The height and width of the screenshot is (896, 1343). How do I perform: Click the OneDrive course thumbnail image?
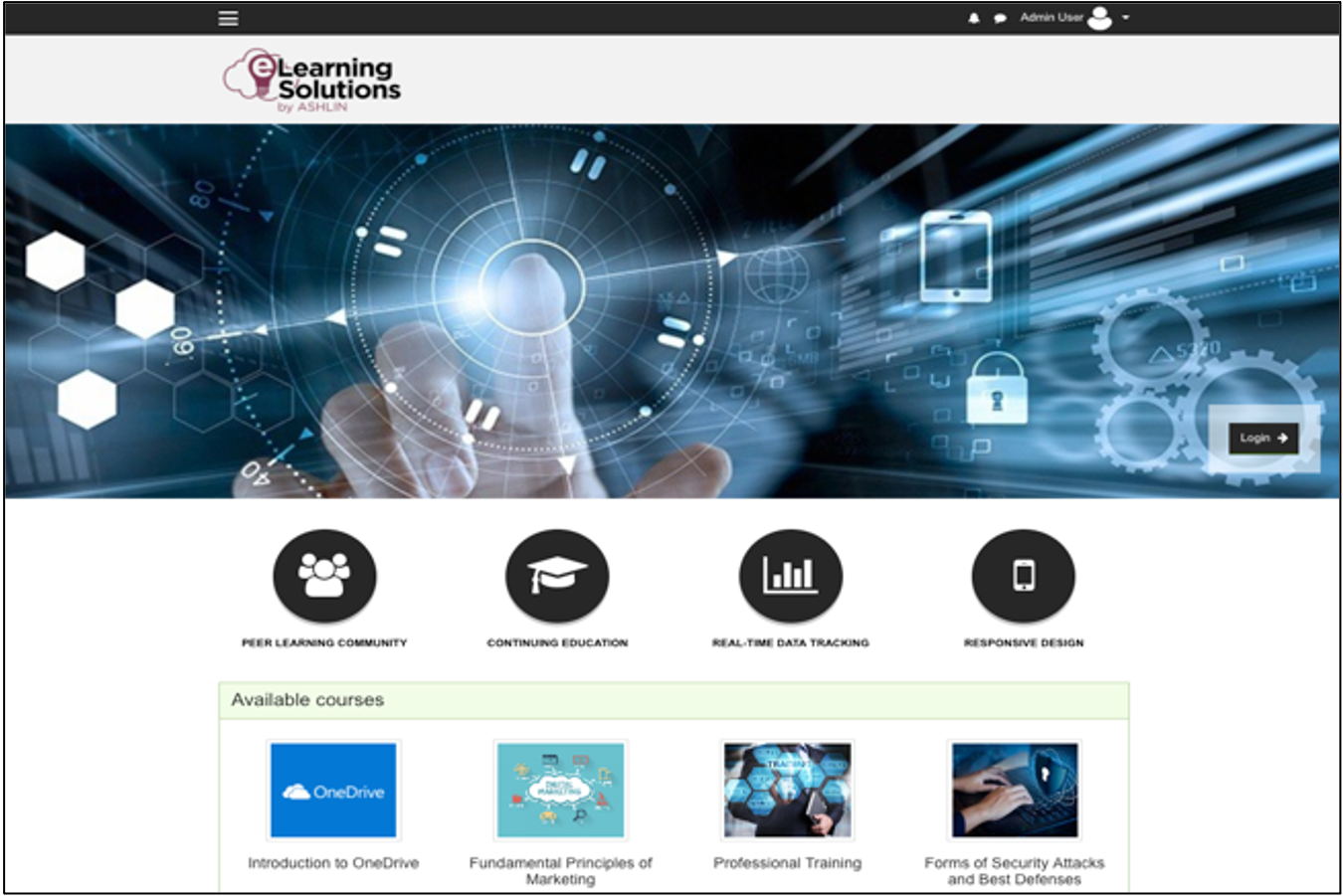click(332, 790)
